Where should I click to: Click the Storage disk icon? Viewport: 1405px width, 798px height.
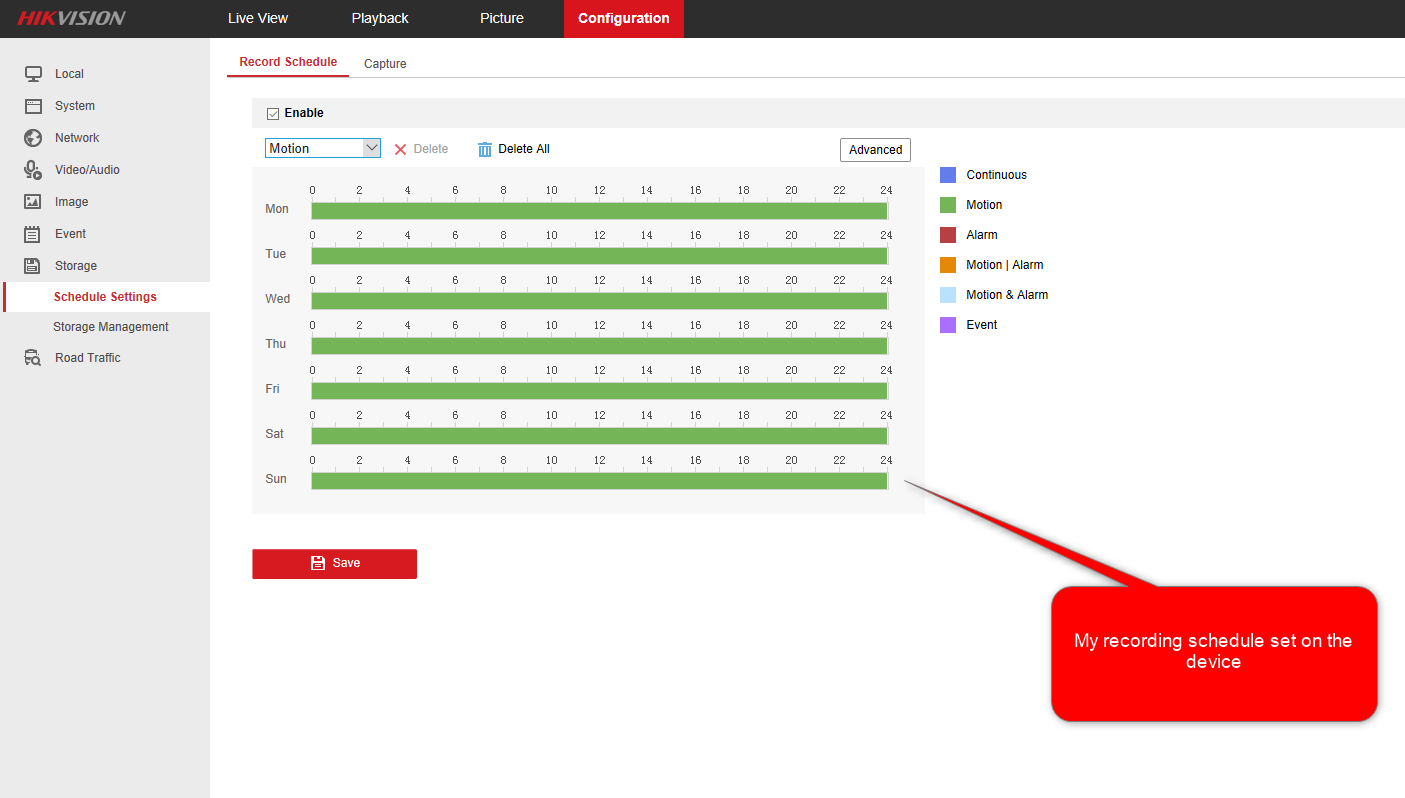click(33, 266)
